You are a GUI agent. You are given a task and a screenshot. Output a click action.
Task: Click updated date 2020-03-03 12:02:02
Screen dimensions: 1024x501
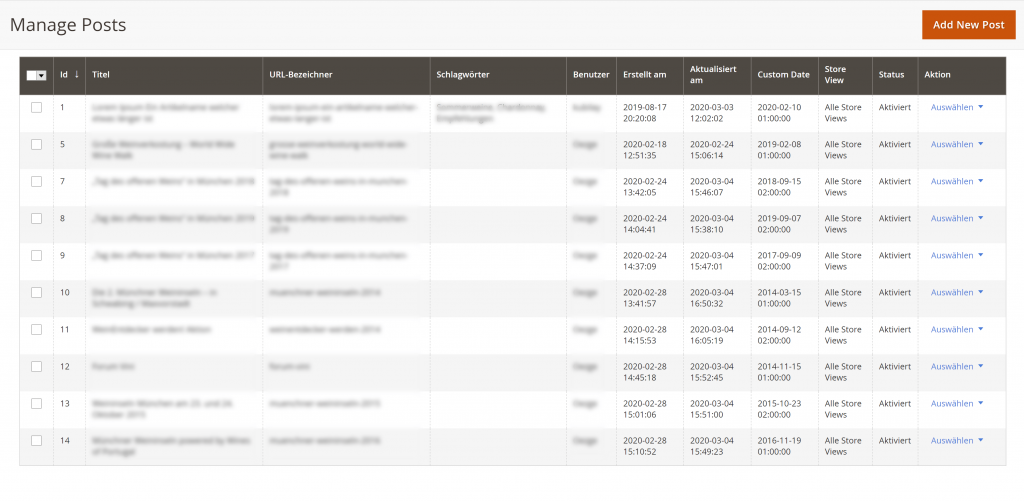click(712, 113)
